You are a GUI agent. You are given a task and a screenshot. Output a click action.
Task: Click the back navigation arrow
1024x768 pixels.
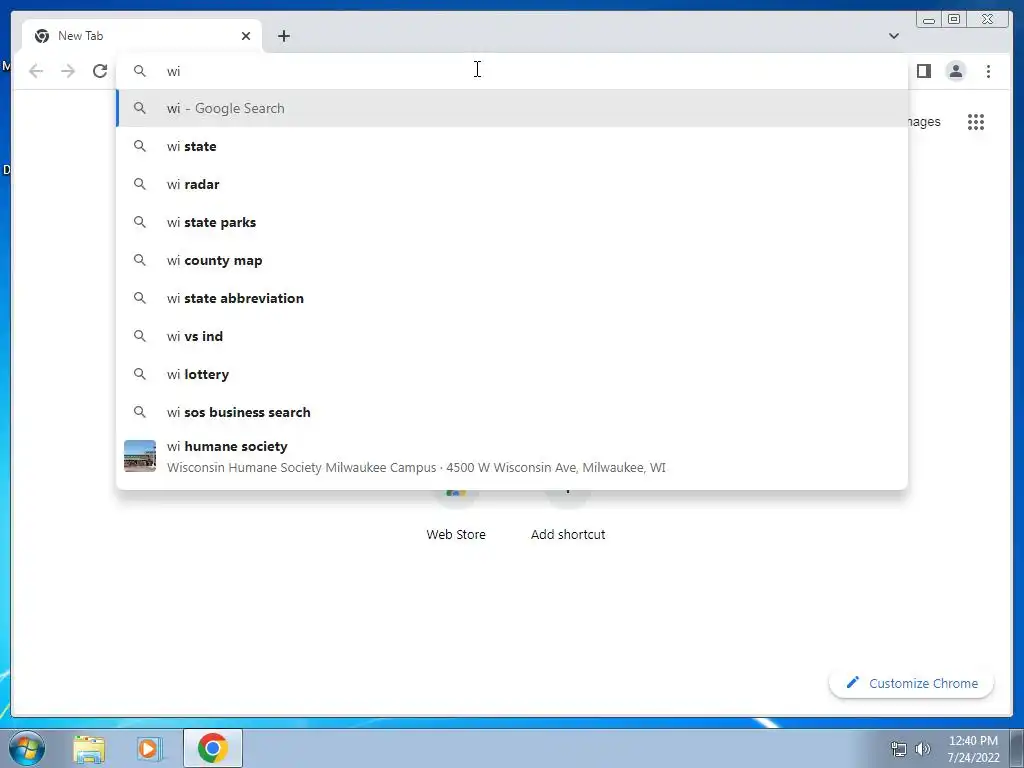click(36, 71)
